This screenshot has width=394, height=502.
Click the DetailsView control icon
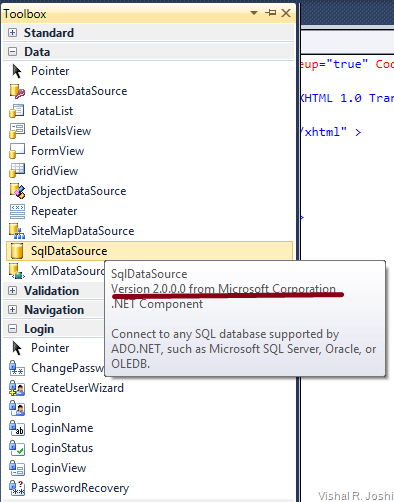pyautogui.click(x=17, y=131)
